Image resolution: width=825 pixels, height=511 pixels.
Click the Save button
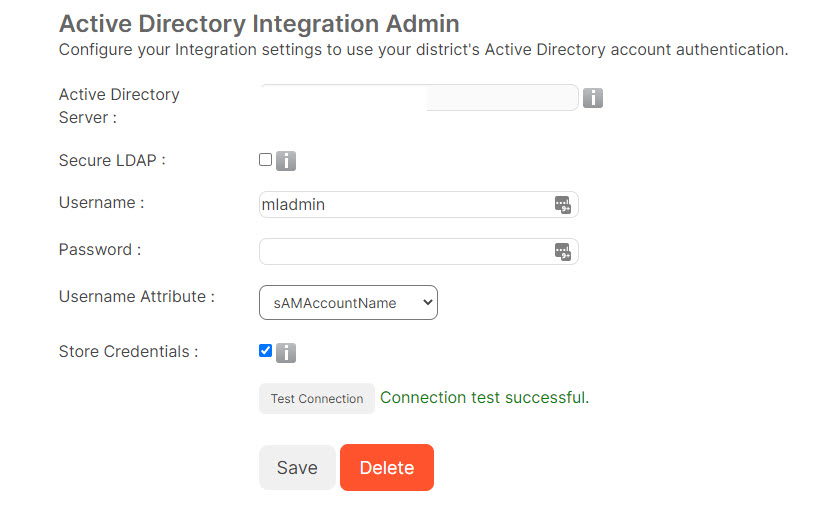tap(297, 467)
